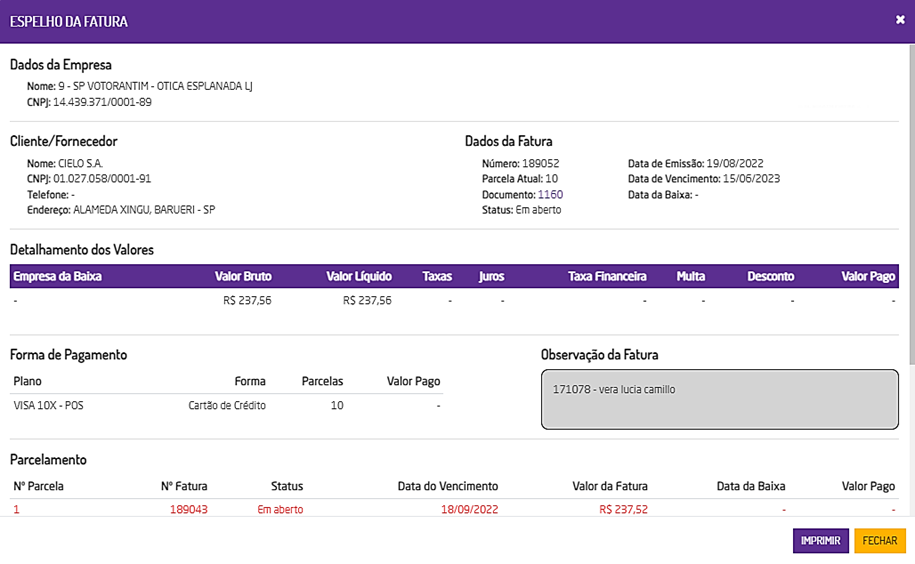Select the VISA 10X - POS plan row
The width and height of the screenshot is (915, 564).
click(48, 406)
